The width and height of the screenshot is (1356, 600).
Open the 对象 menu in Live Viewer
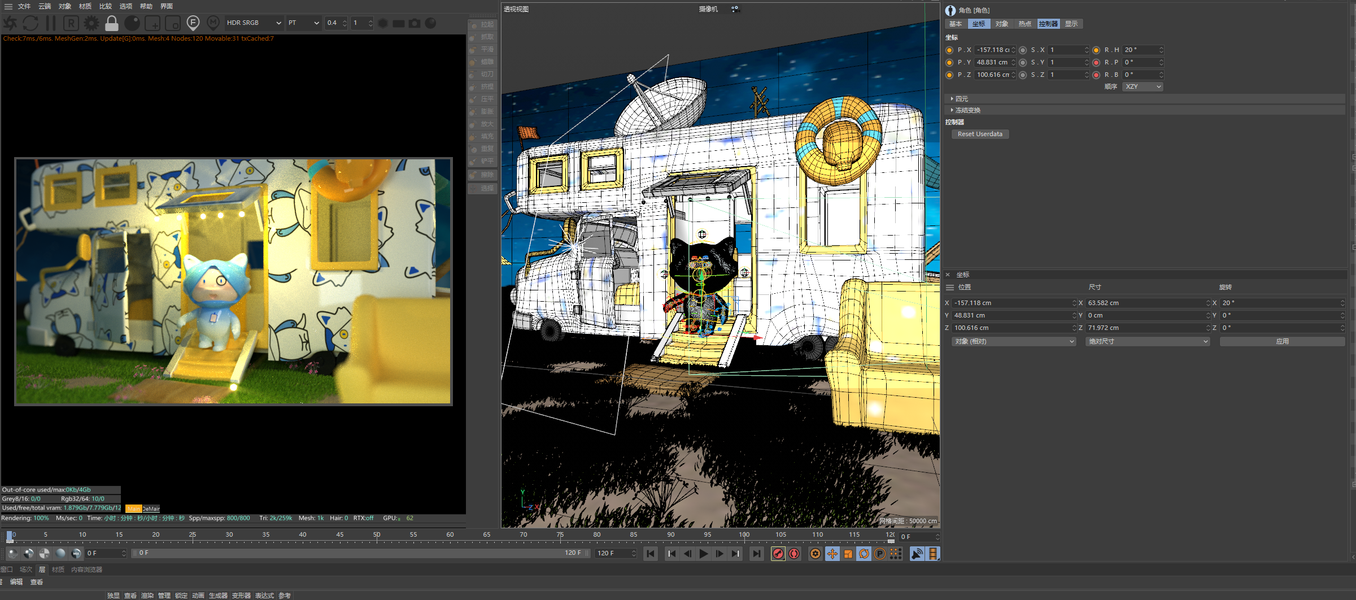click(x=65, y=6)
